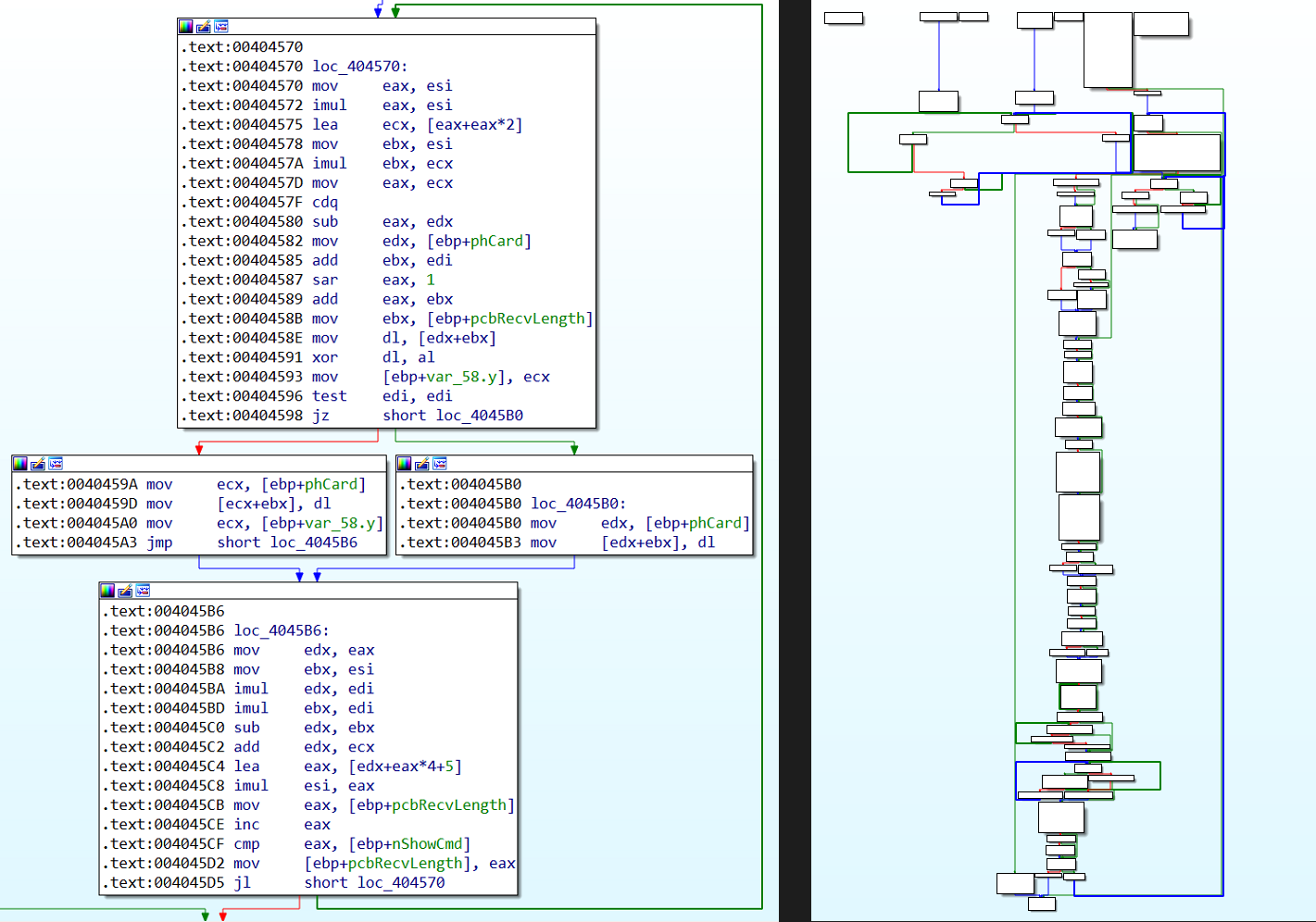Click the set color icon on loc_4045B0 block
Screen dimensions: 1316x922
click(405, 464)
